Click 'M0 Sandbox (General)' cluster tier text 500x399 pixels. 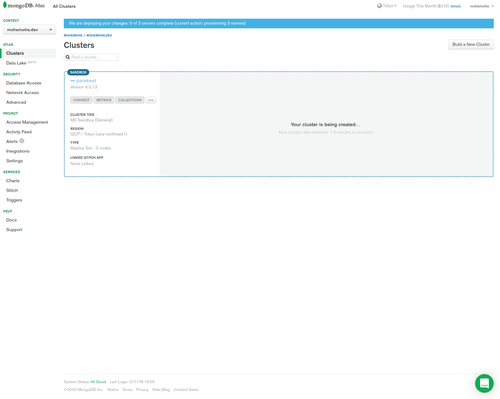point(91,120)
